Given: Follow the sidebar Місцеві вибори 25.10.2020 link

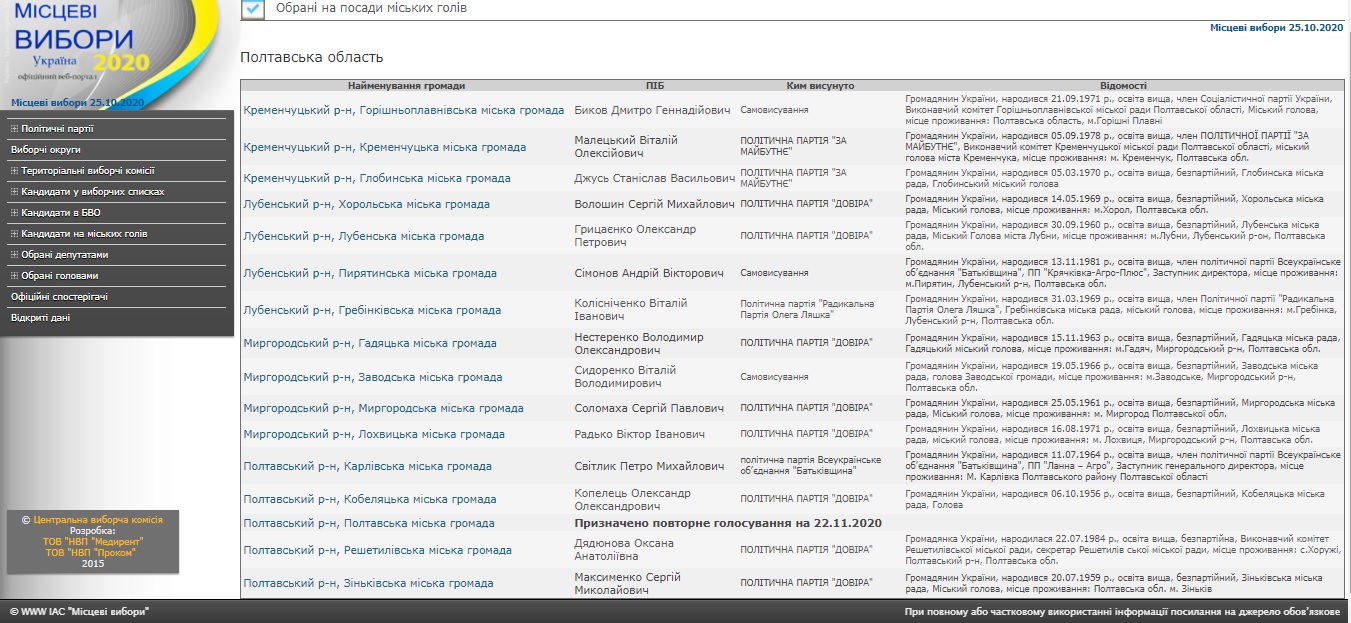Looking at the screenshot, I should point(78,103).
